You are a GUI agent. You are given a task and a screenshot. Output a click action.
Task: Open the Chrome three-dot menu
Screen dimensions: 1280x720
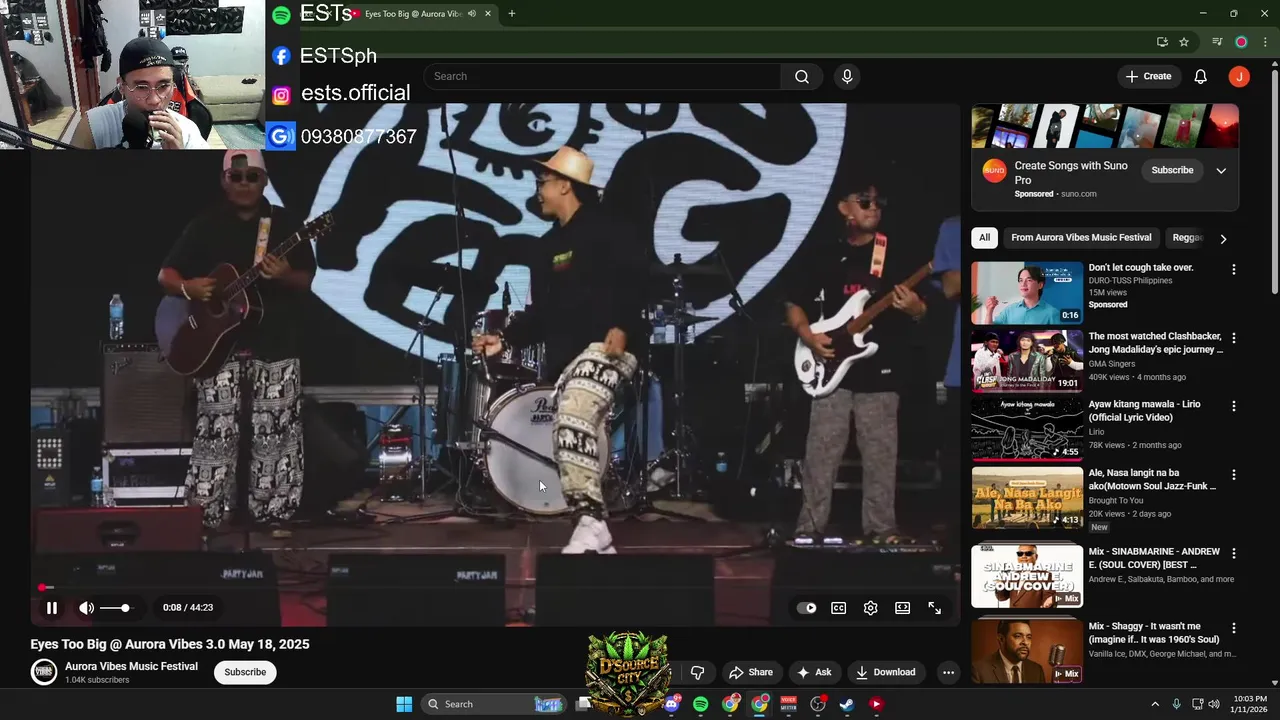coord(1265,42)
